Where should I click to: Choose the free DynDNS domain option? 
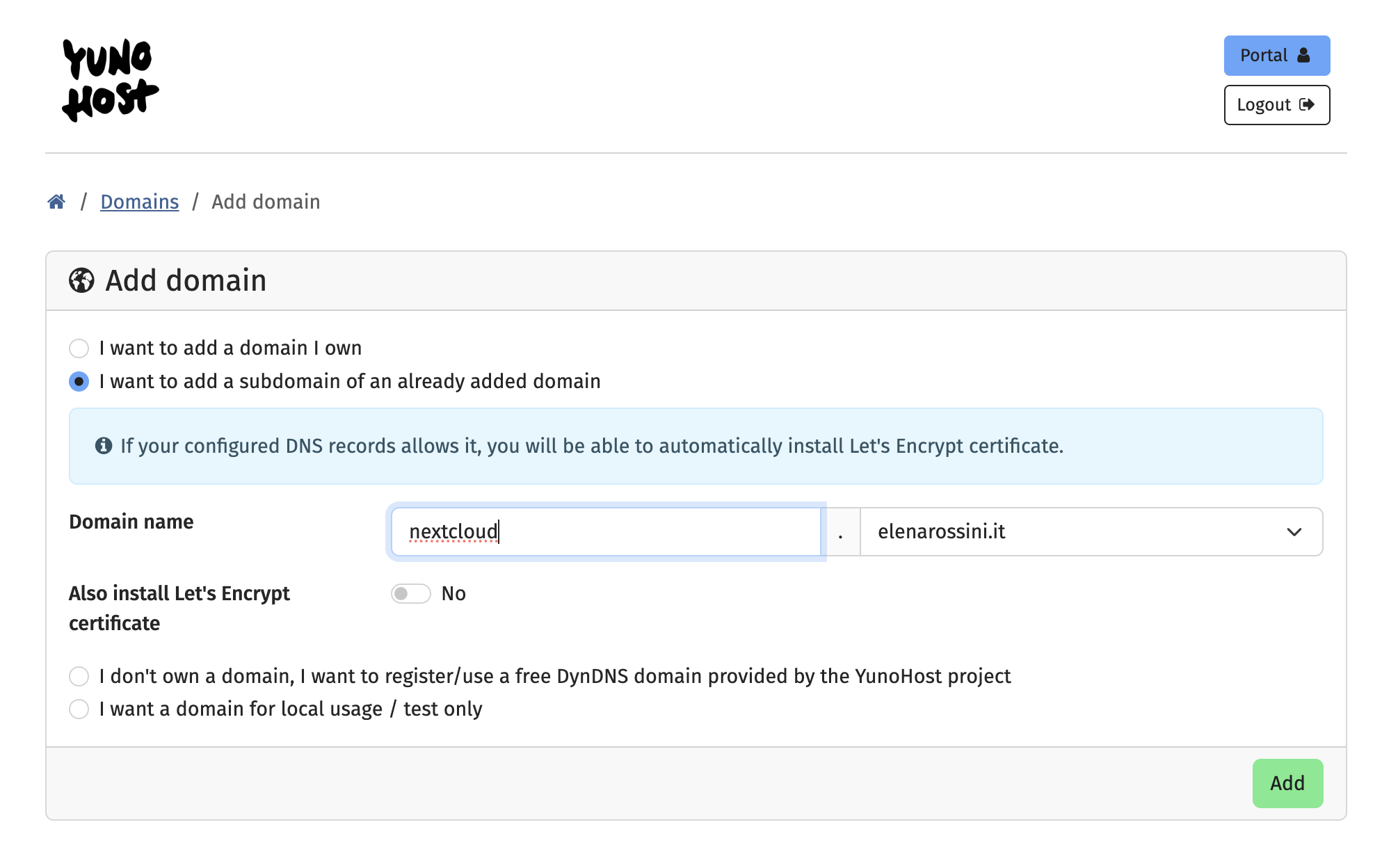click(79, 676)
